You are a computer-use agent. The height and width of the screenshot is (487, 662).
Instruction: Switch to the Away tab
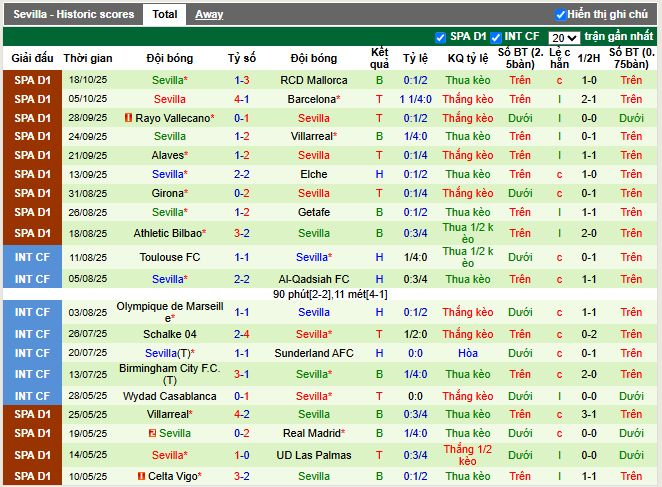point(209,15)
